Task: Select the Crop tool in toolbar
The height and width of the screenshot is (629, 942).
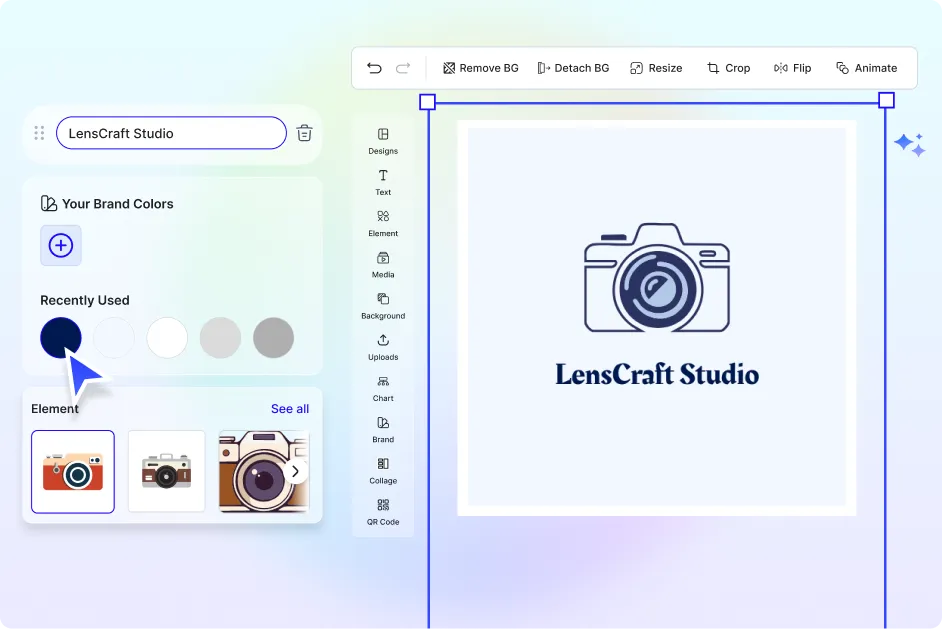Action: pos(728,68)
